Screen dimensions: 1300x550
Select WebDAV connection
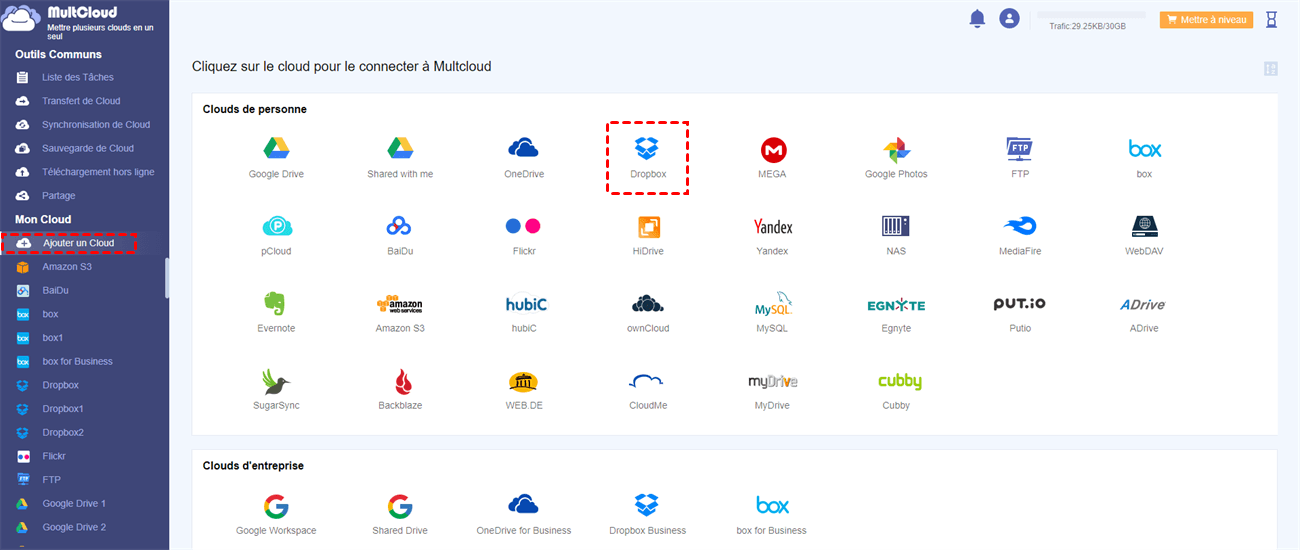(x=1144, y=235)
